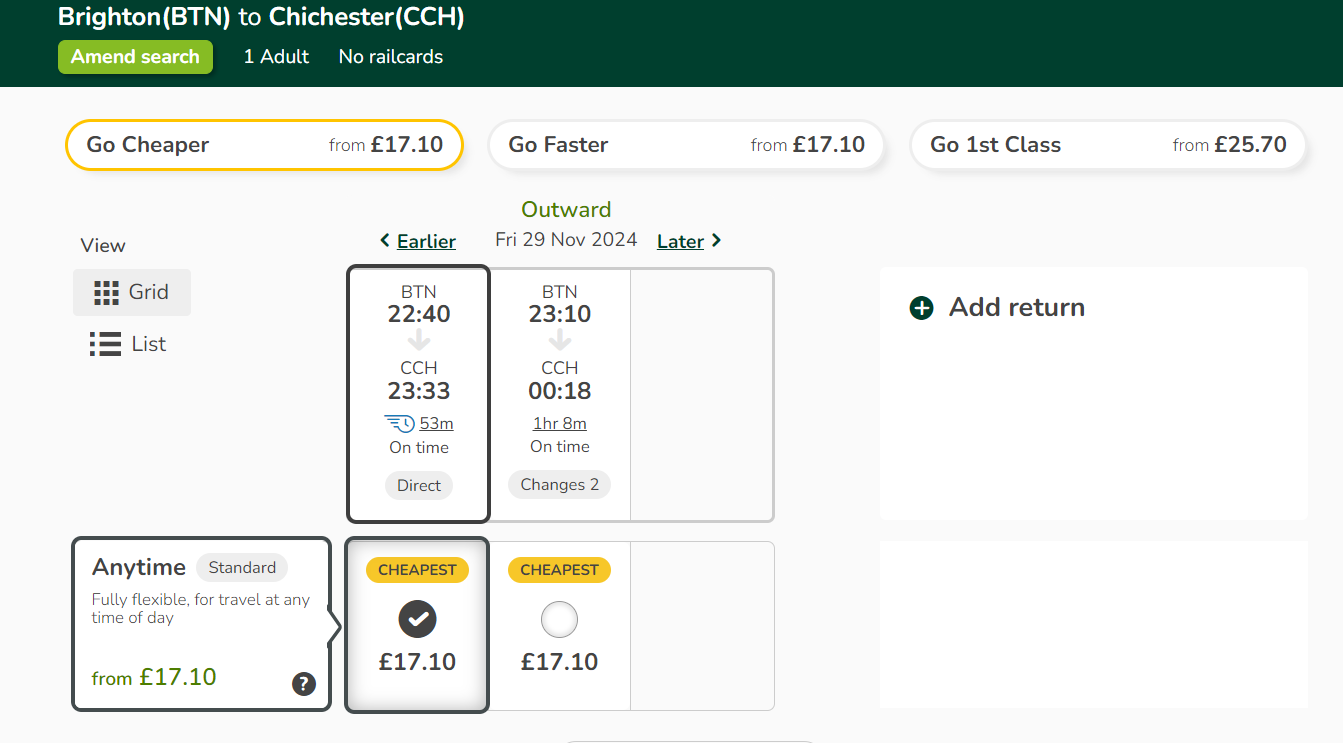The height and width of the screenshot is (743, 1343).
Task: Click the left chevron beside Earlier
Action: (x=385, y=241)
